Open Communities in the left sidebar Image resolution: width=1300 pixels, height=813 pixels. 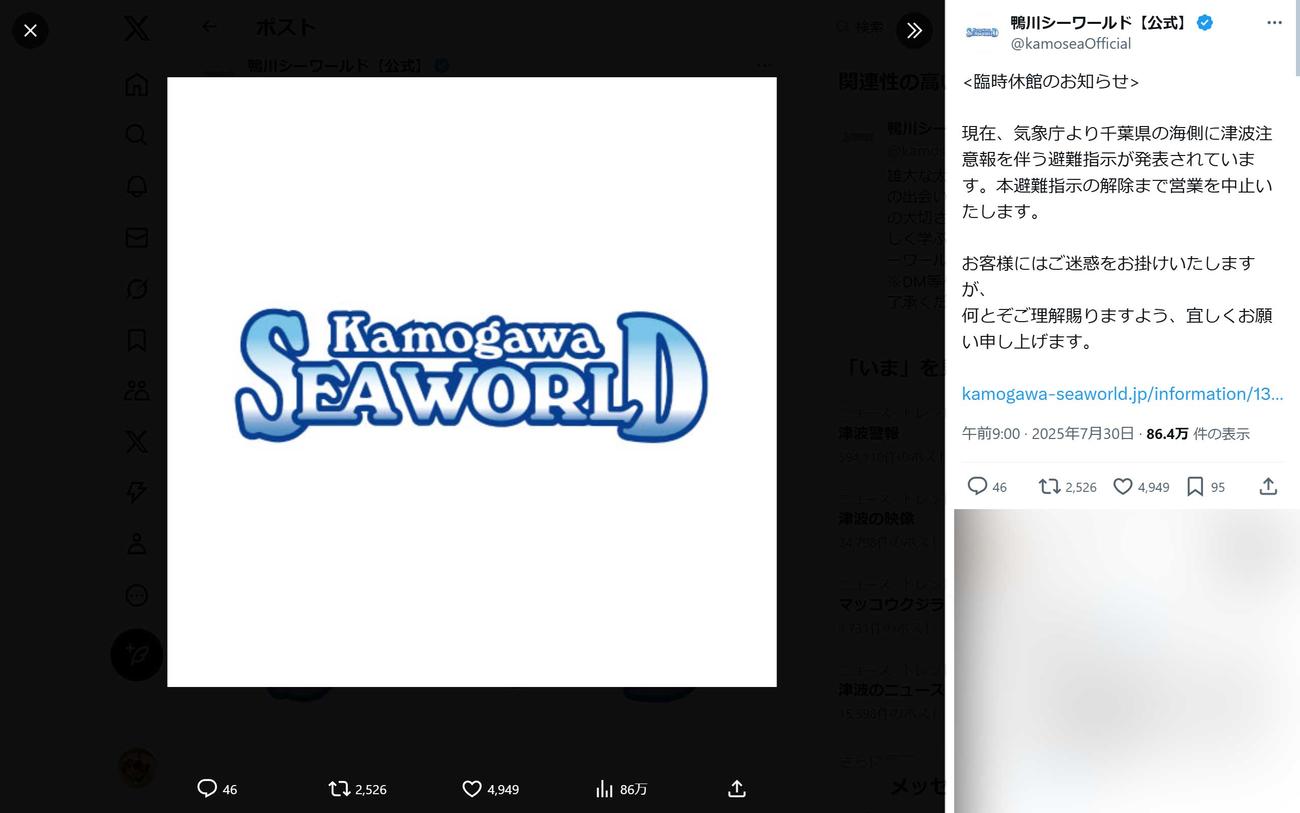coord(137,390)
